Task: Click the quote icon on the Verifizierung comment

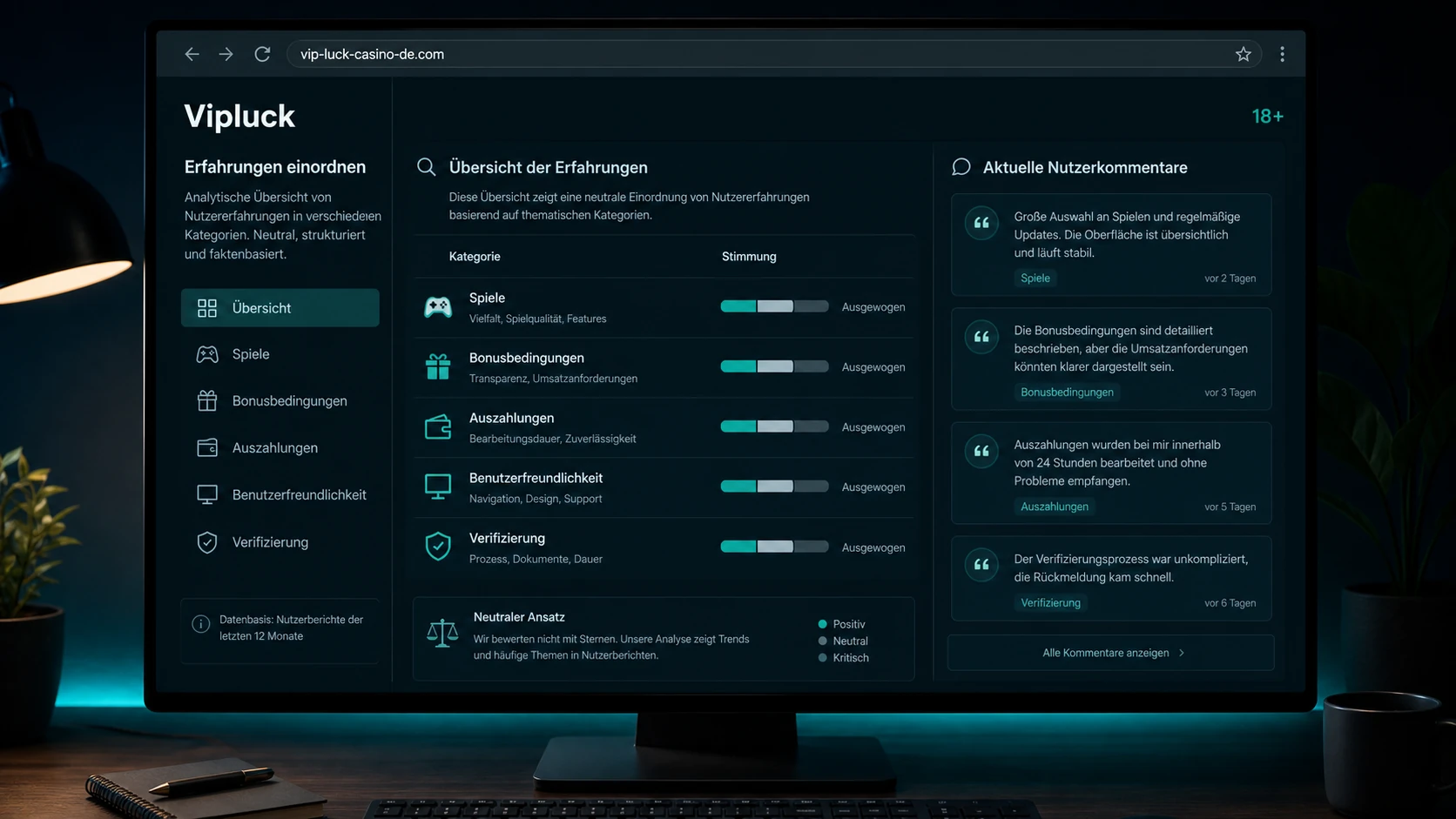Action: [981, 566]
